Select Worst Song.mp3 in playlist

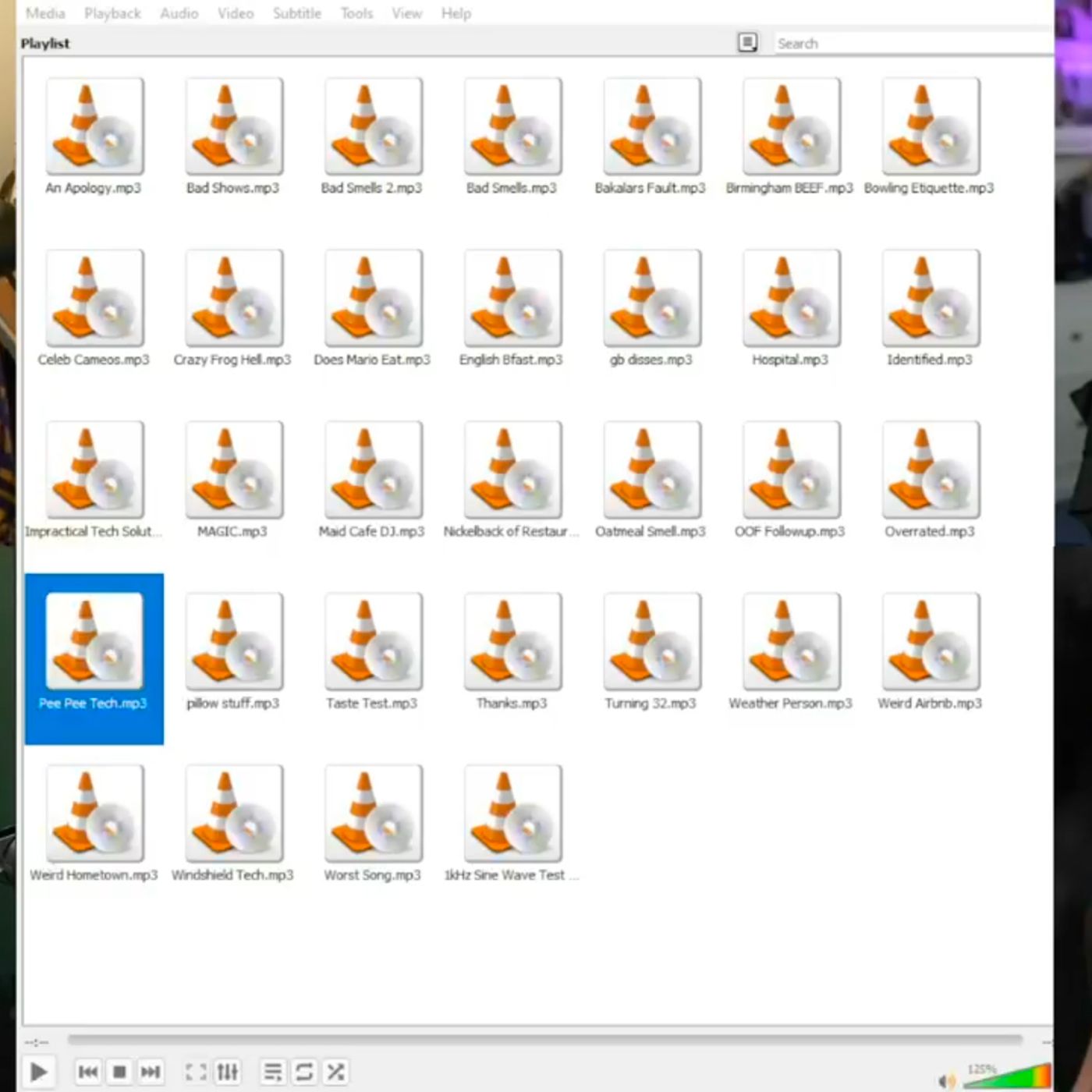[373, 823]
